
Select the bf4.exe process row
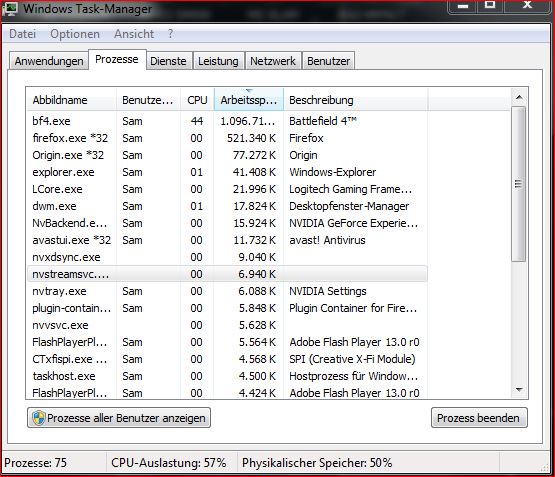click(x=227, y=121)
